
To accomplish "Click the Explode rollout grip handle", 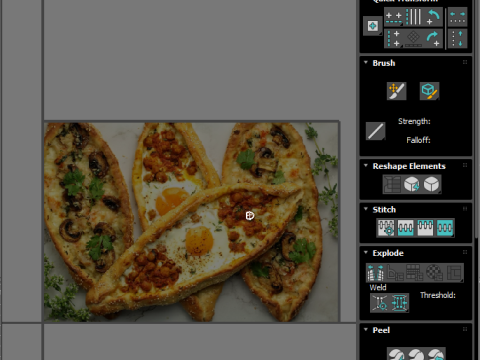I will point(465,252).
